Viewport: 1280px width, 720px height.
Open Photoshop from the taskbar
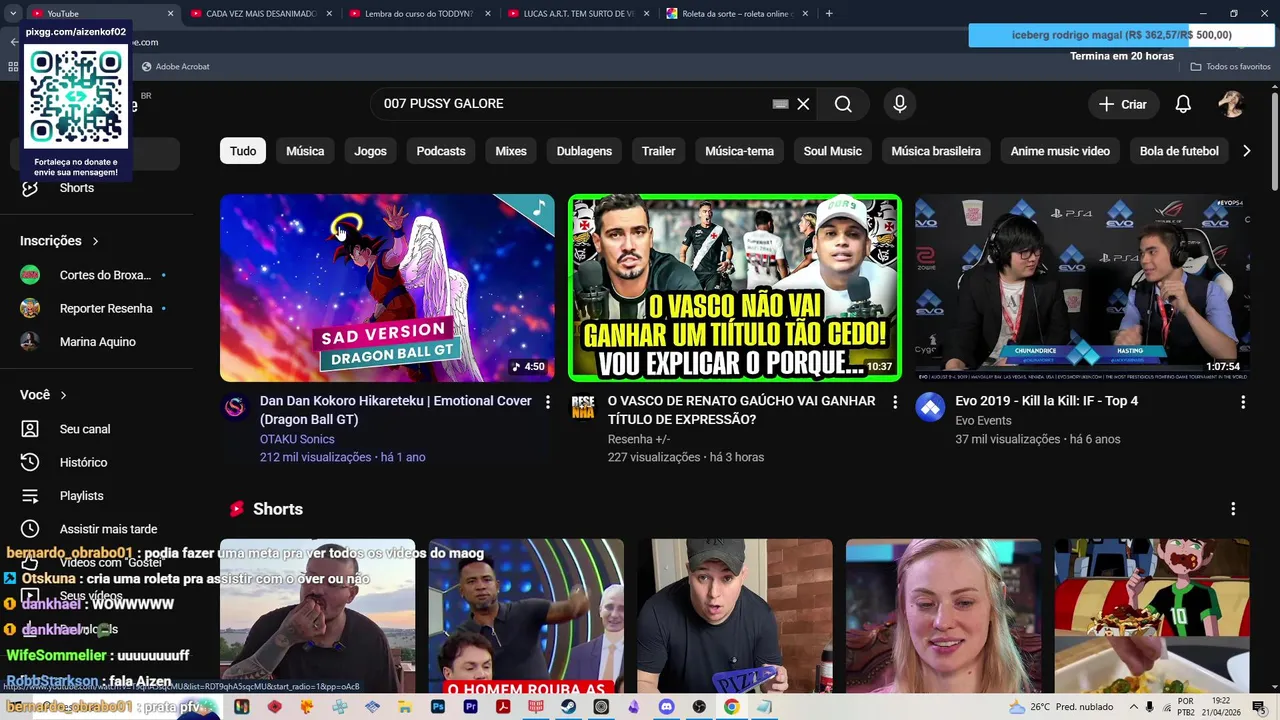(x=437, y=707)
